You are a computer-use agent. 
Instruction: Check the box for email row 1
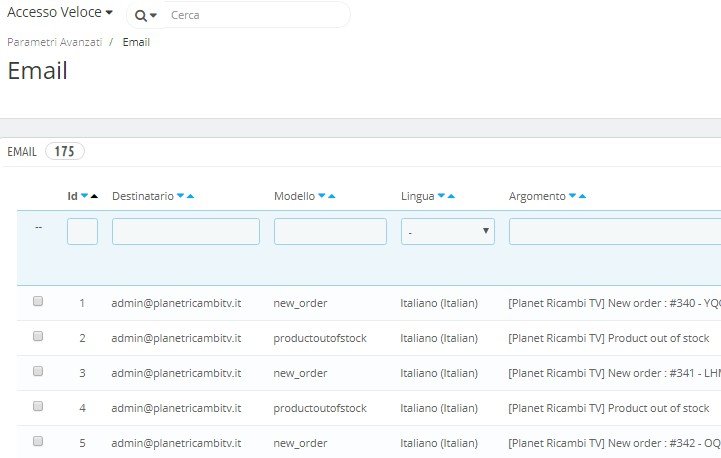(x=38, y=301)
